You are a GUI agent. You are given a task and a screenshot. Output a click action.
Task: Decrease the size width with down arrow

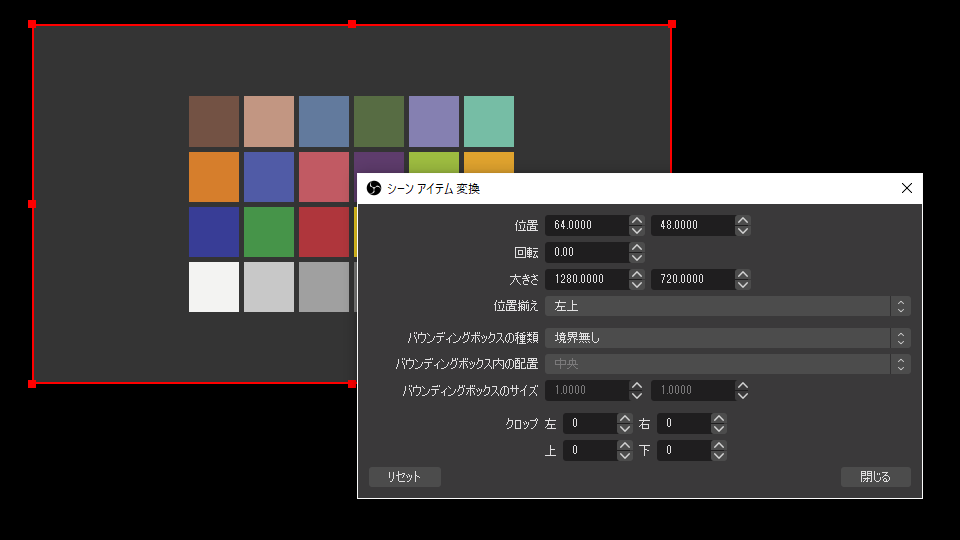point(637,285)
